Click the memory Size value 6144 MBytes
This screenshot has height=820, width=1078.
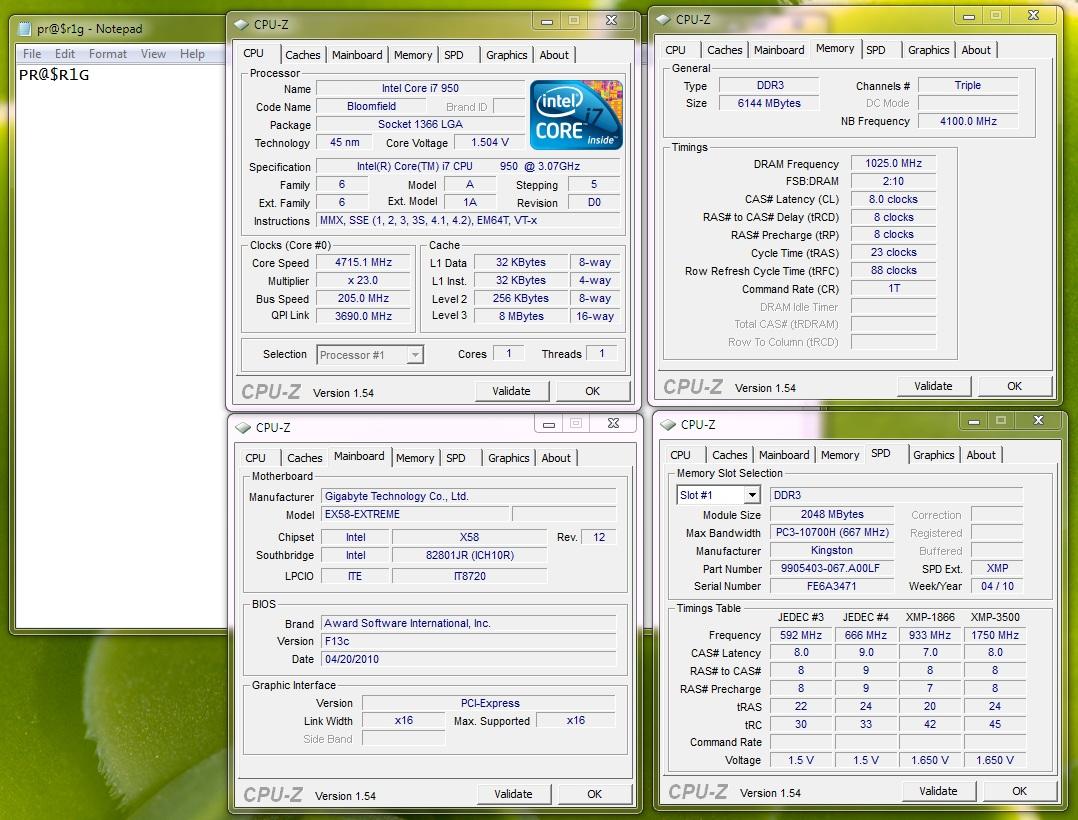click(769, 103)
